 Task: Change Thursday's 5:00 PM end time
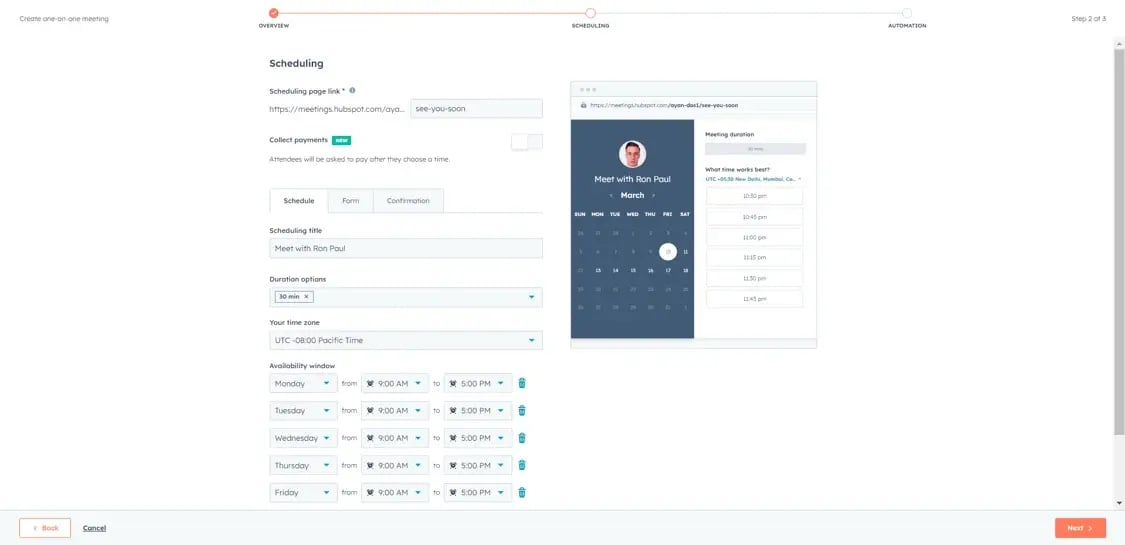[x=478, y=465]
